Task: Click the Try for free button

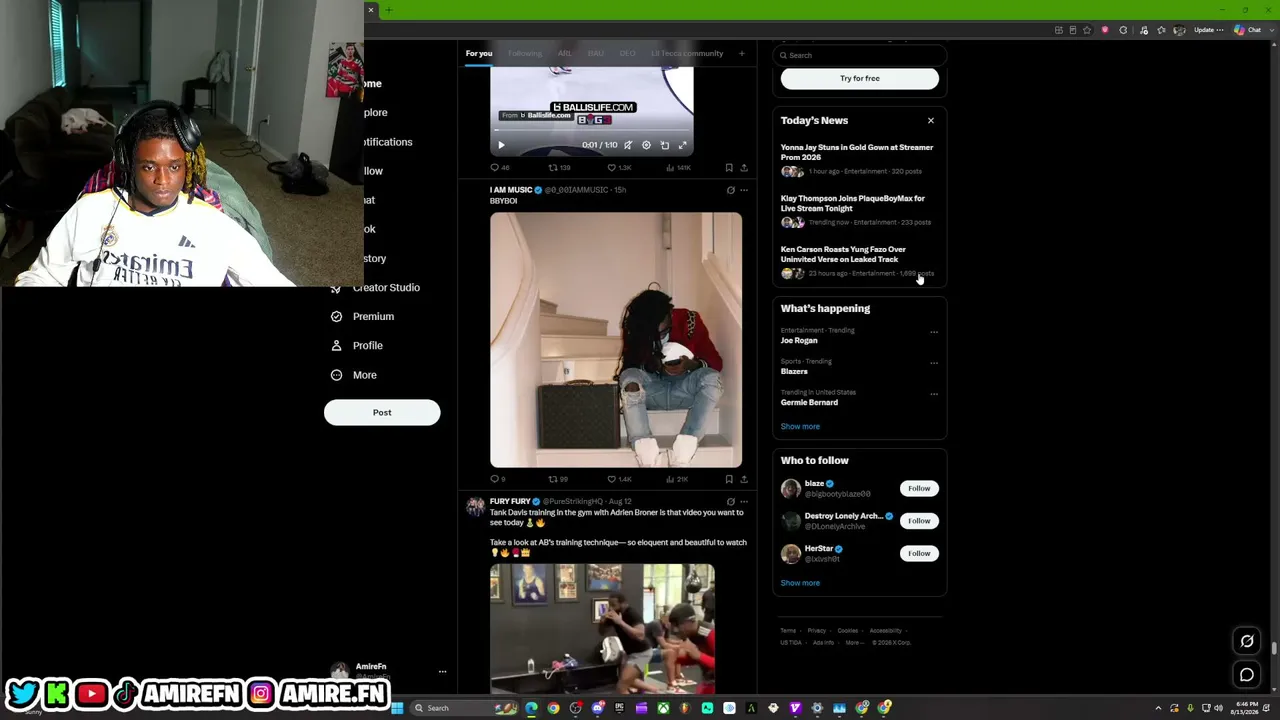Action: (x=860, y=78)
